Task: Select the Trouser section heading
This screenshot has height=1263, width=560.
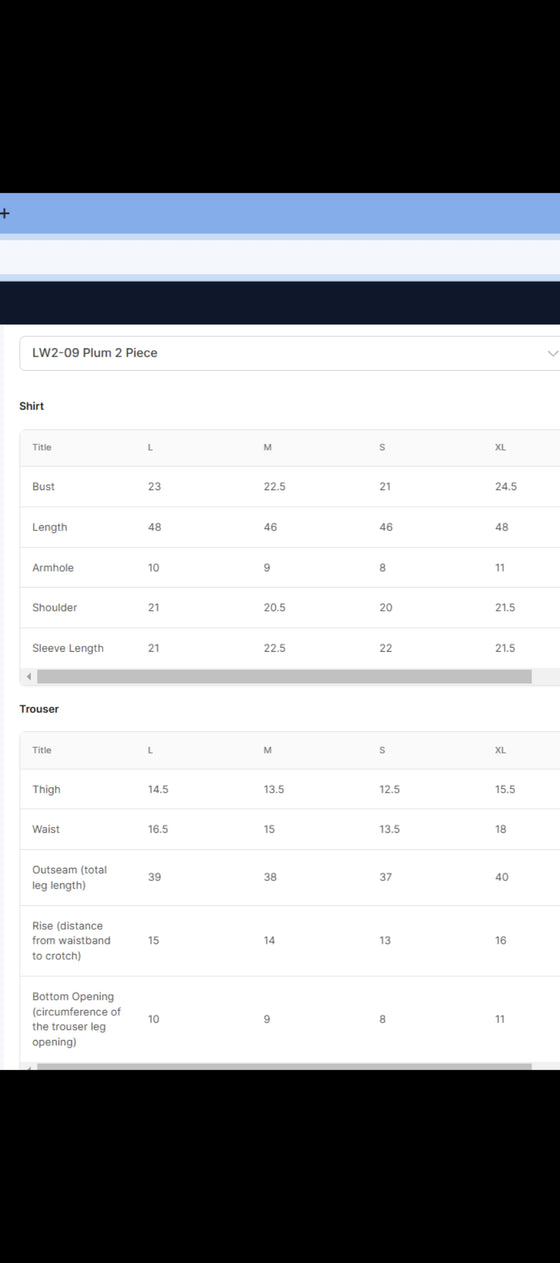Action: coord(39,709)
